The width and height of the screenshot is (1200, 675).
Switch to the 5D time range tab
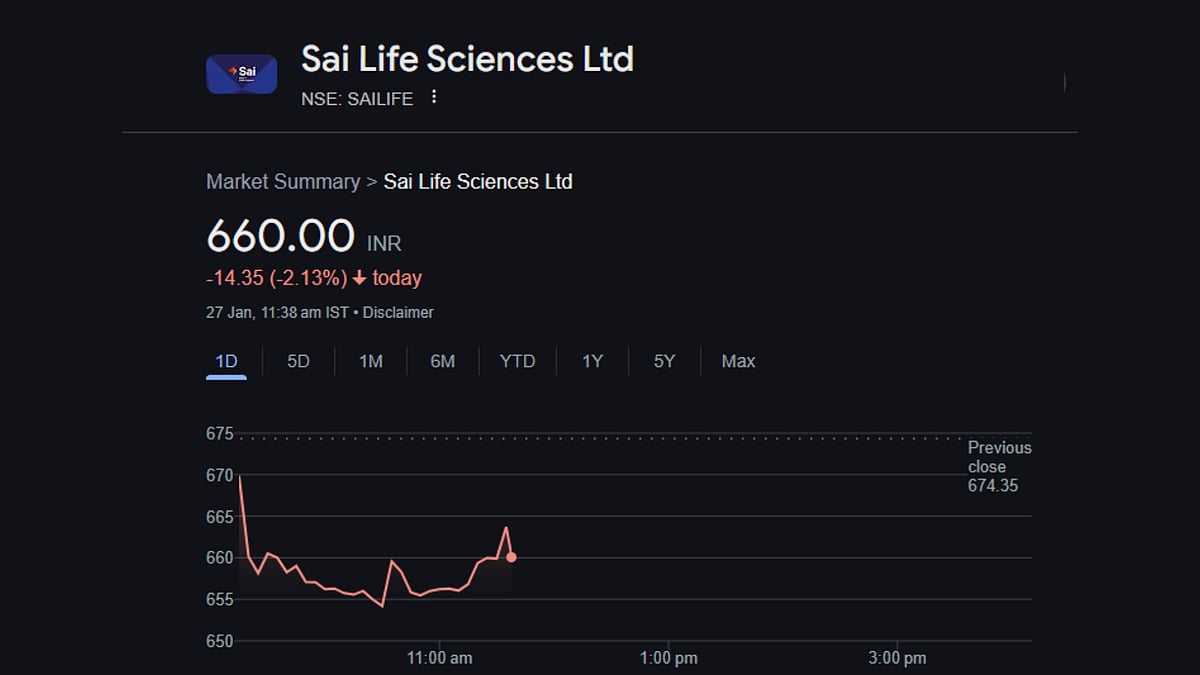[x=298, y=361]
